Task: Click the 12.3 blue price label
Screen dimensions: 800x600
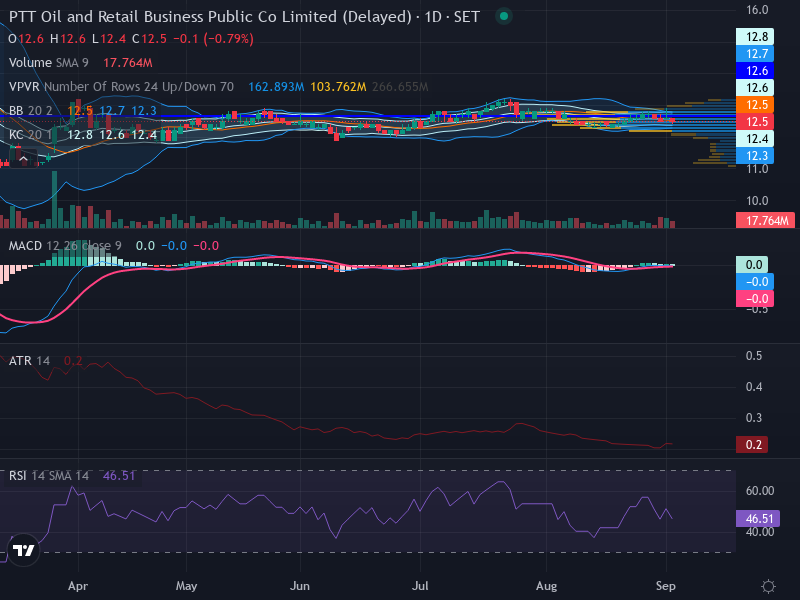Action: (755, 156)
